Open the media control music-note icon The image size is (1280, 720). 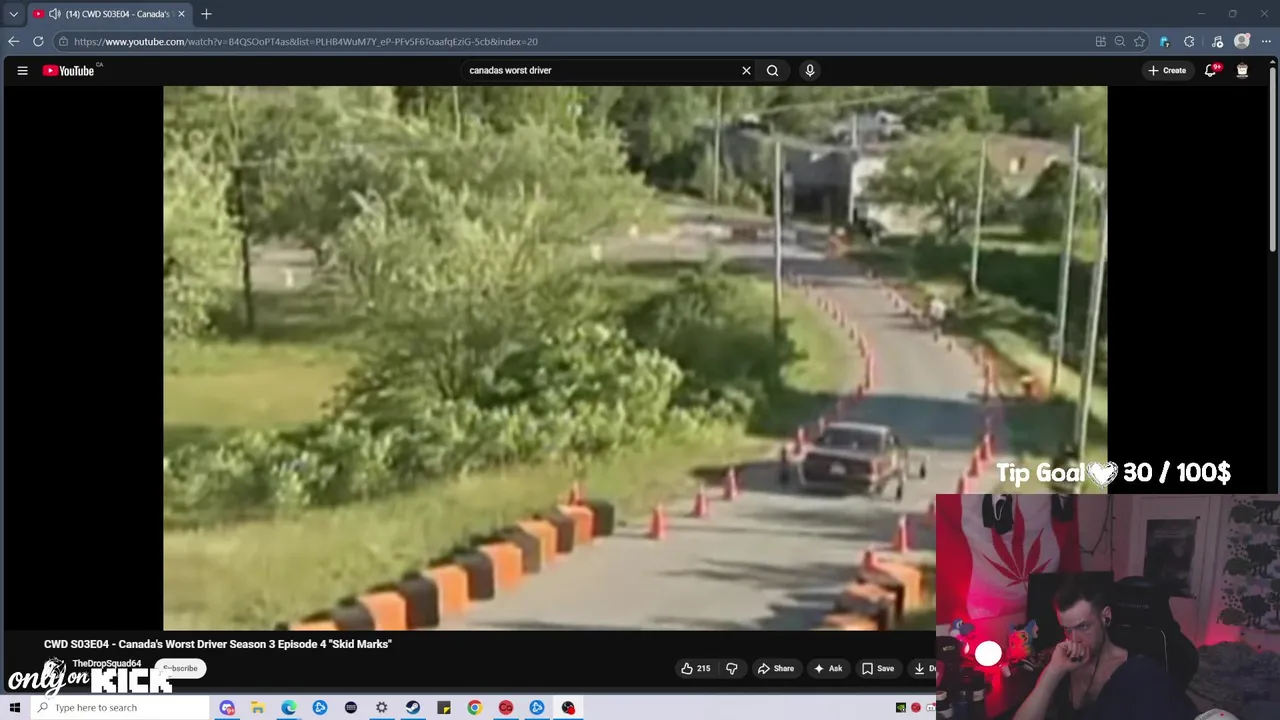point(1217,41)
